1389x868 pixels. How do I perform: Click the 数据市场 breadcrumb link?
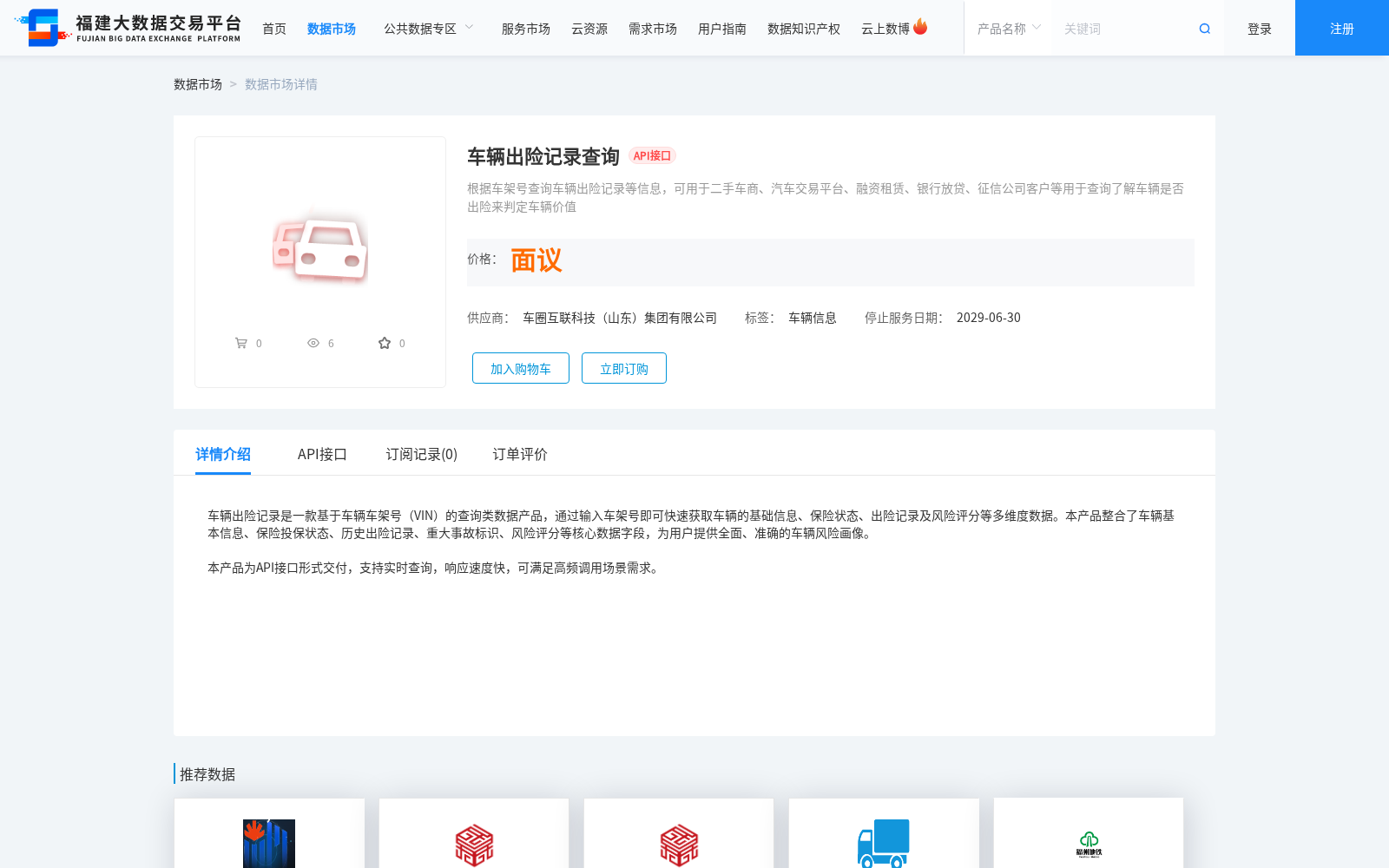(x=198, y=84)
